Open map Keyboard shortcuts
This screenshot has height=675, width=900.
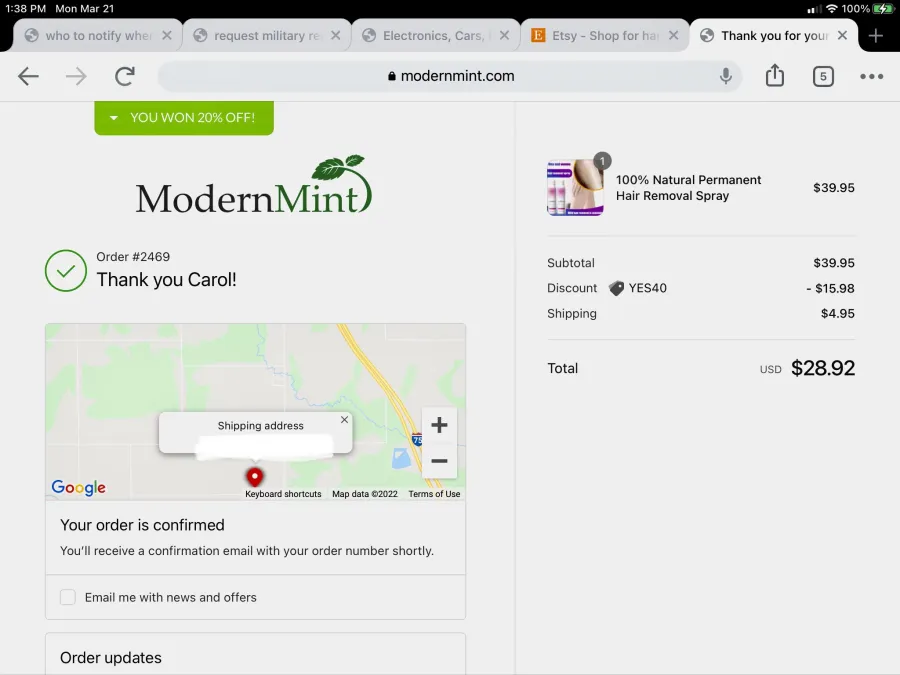(x=283, y=494)
